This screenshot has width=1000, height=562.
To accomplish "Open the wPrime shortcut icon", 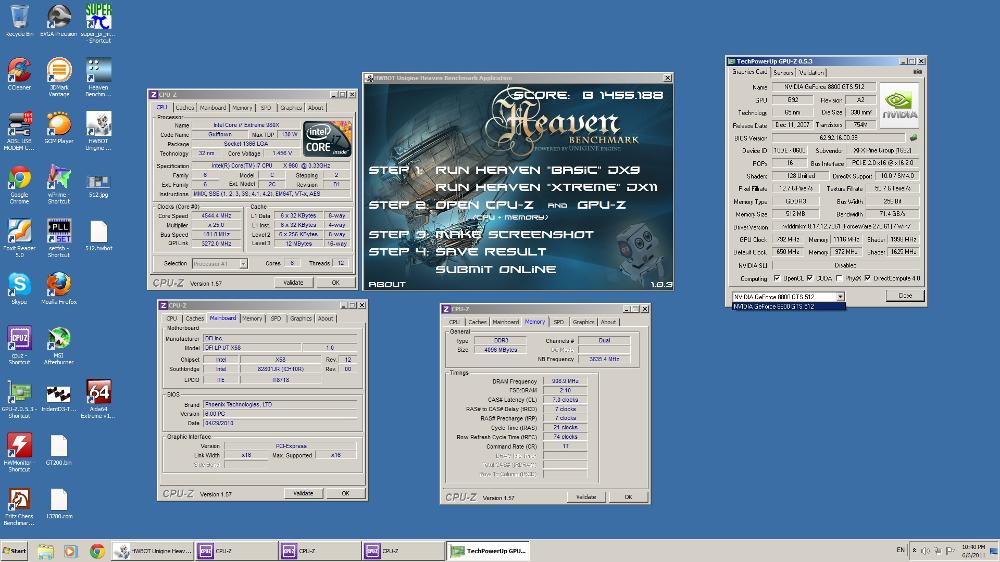I will (59, 184).
